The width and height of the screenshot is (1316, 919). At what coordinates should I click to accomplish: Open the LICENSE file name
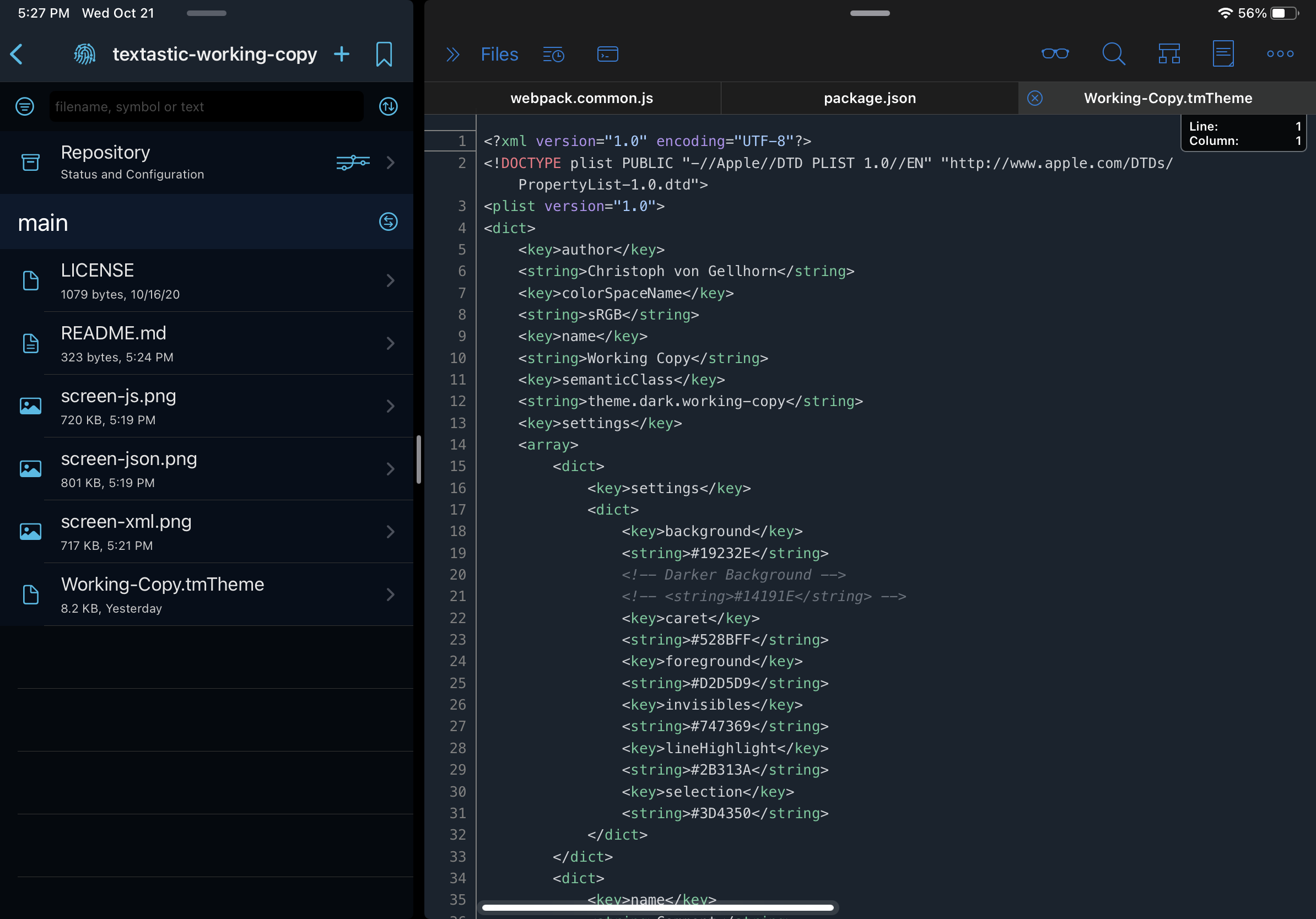pos(97,271)
